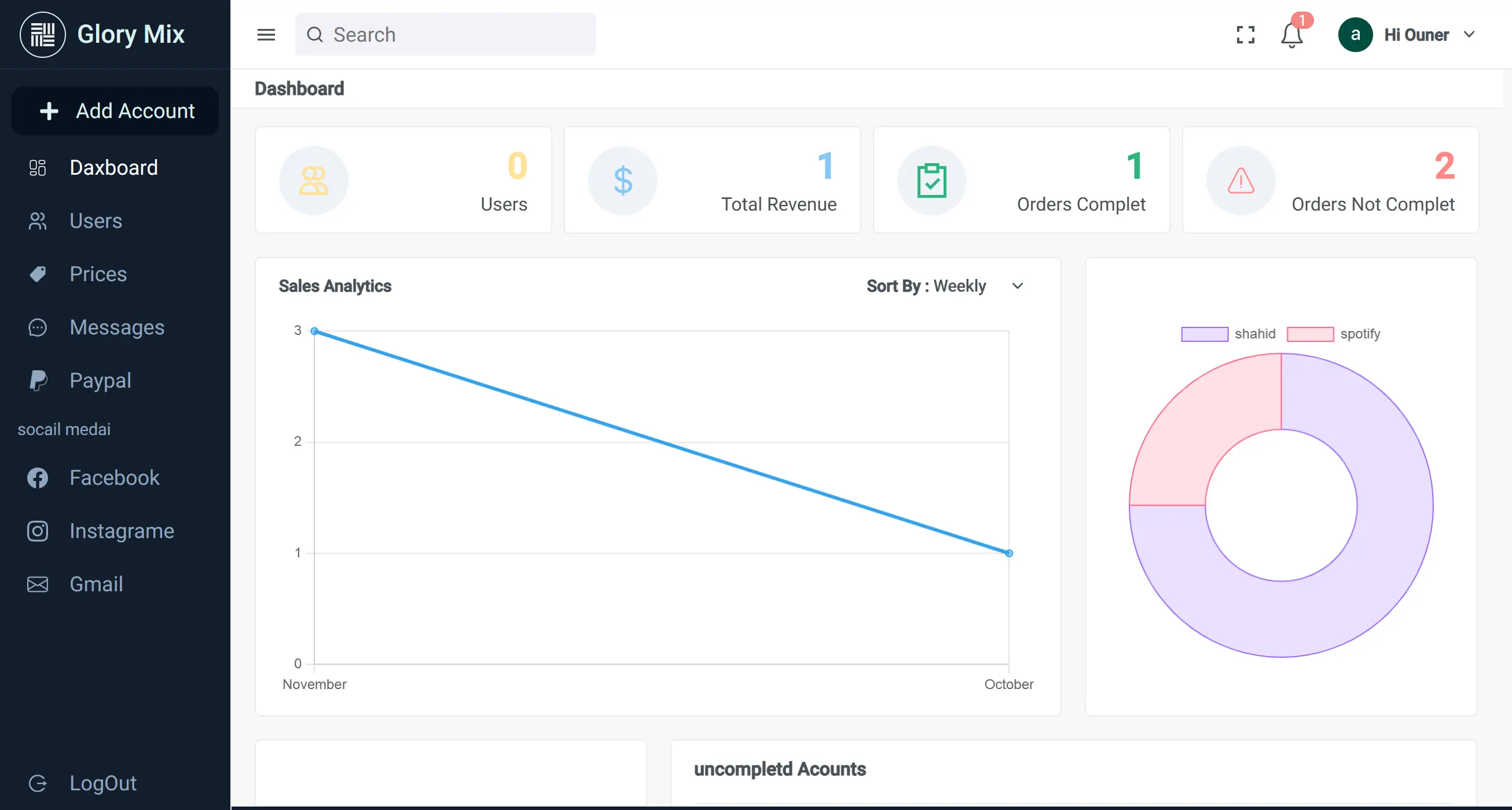Click the Glory Mix logo icon
This screenshot has width=1512, height=810.
(43, 35)
